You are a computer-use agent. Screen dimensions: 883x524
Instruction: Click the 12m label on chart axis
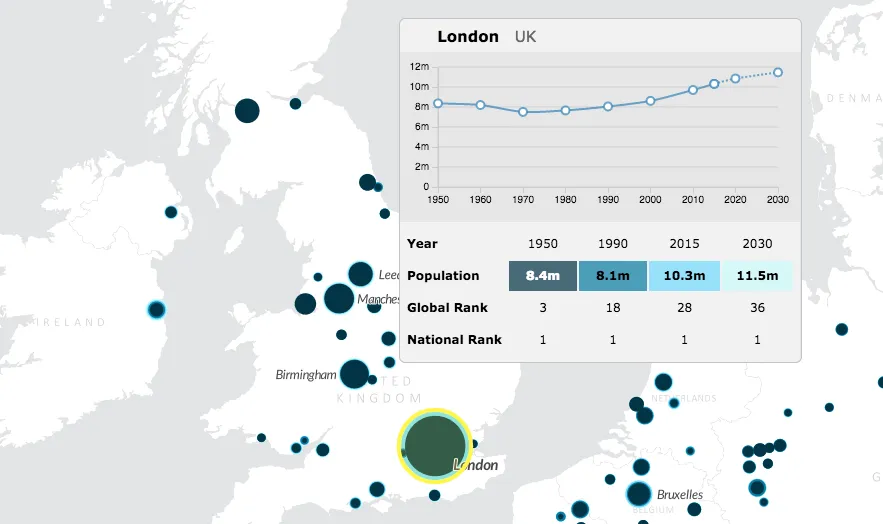point(420,66)
